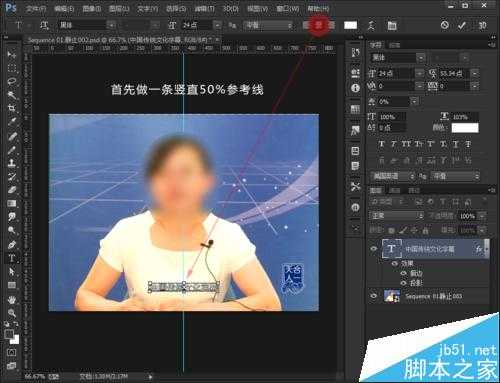Toggle Quick Mask mode icon
500x383 pixels.
pyautogui.click(x=11, y=352)
